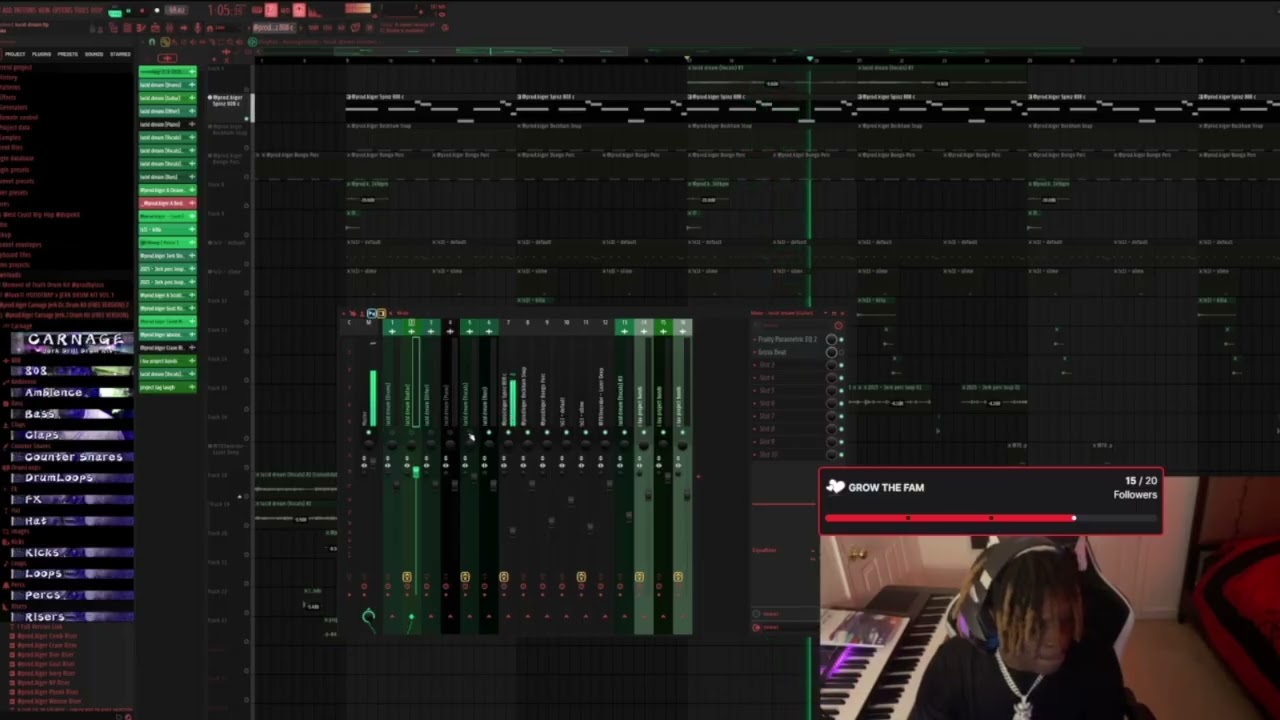The height and width of the screenshot is (720, 1280).
Task: Open Fruity Parametric EQ 2 effect slot
Action: pyautogui.click(x=787, y=339)
